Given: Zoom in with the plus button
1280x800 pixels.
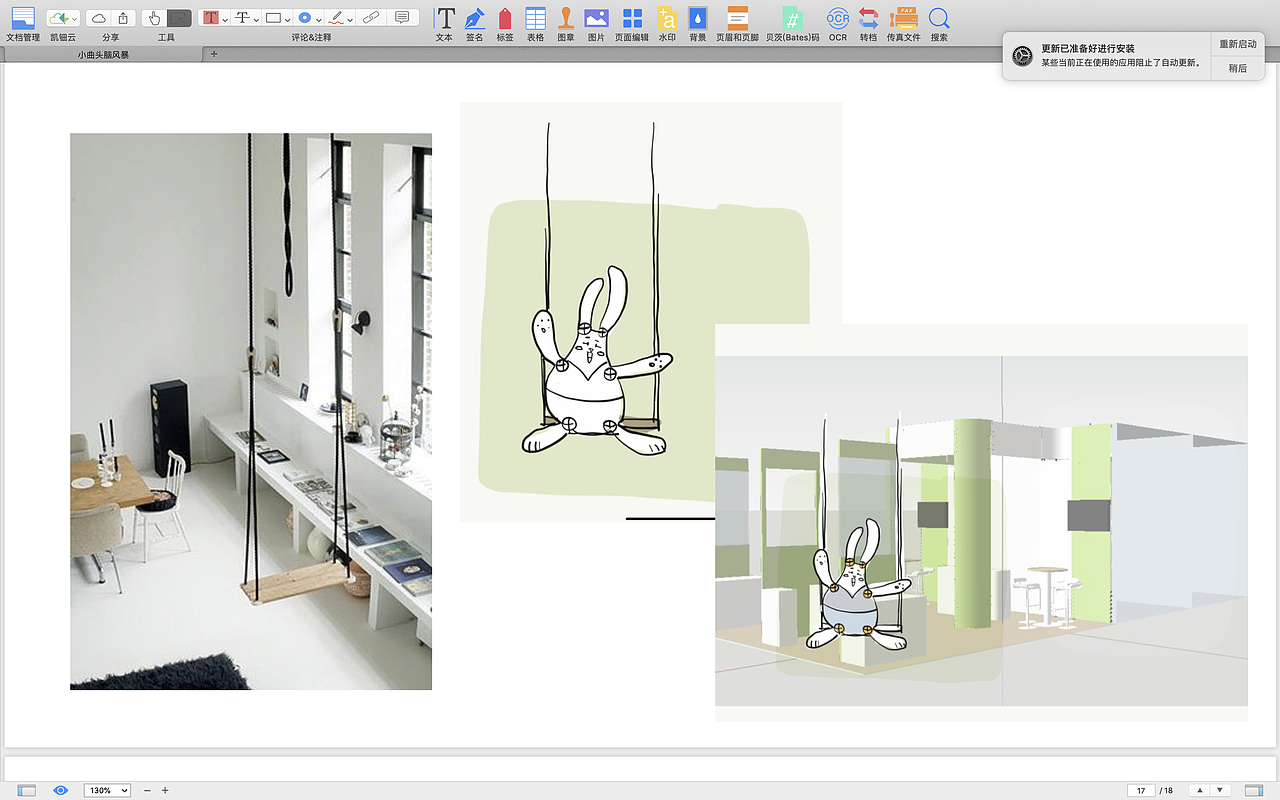Looking at the screenshot, I should point(165,790).
